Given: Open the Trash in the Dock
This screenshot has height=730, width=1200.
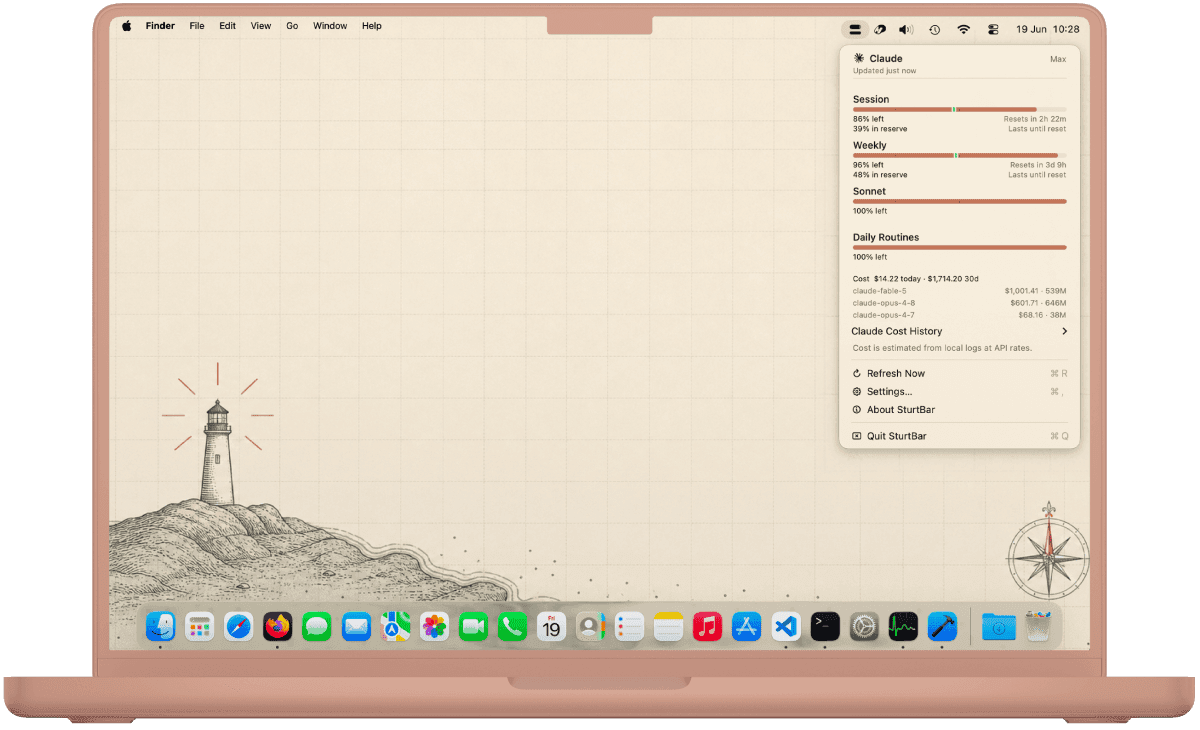Looking at the screenshot, I should tap(1038, 627).
